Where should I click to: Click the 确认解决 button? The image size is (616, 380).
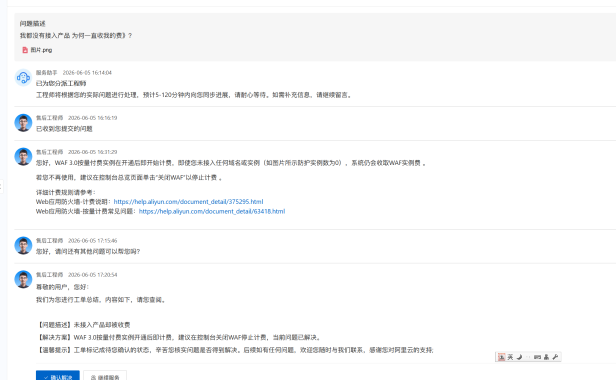pyautogui.click(x=58, y=375)
